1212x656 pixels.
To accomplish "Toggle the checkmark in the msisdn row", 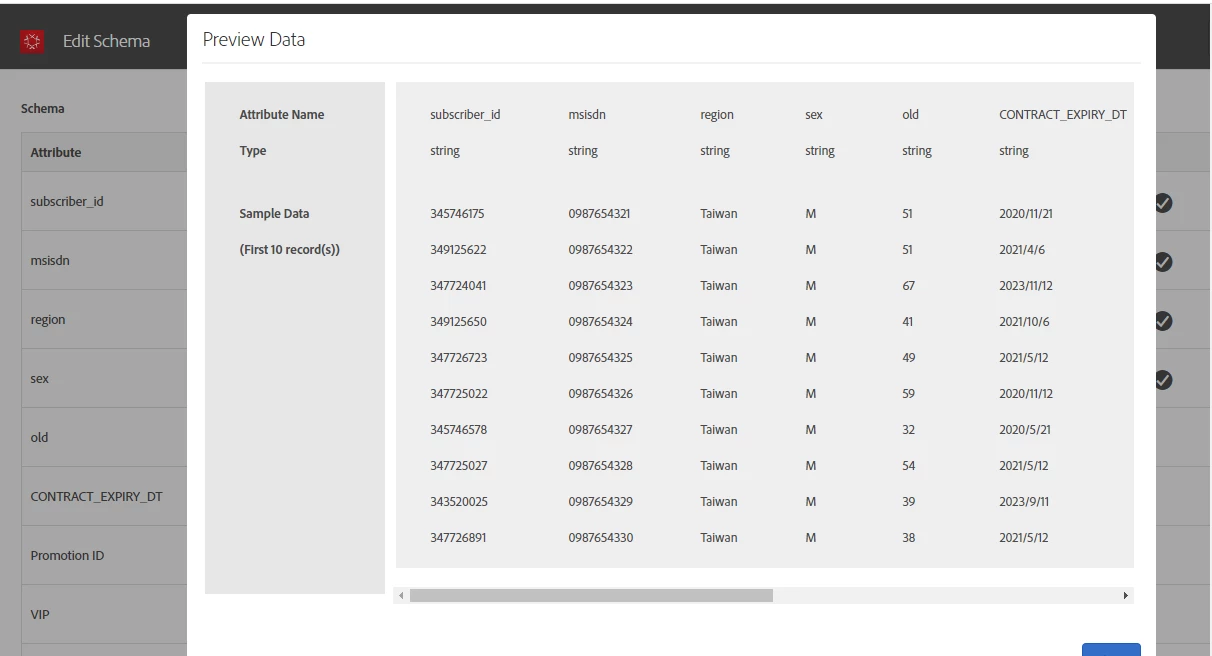I will pyautogui.click(x=1163, y=262).
